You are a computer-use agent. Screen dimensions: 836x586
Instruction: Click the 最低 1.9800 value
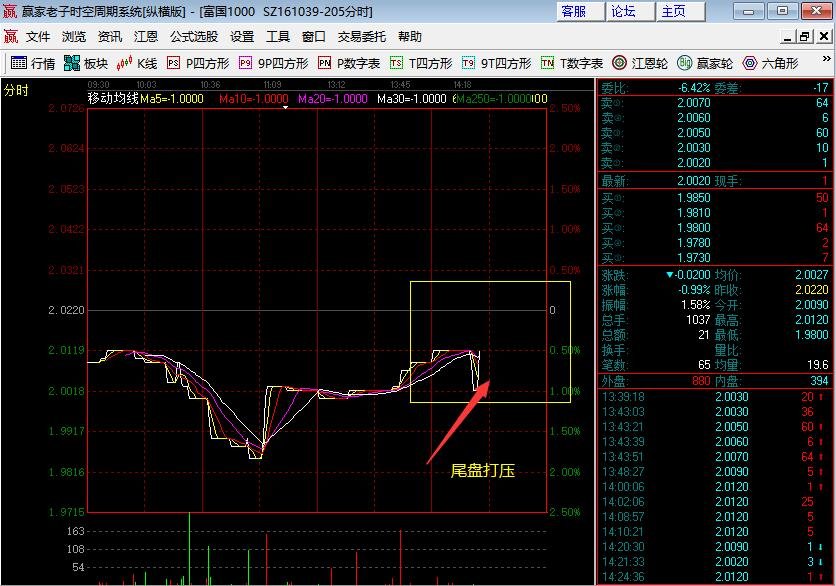coord(811,334)
